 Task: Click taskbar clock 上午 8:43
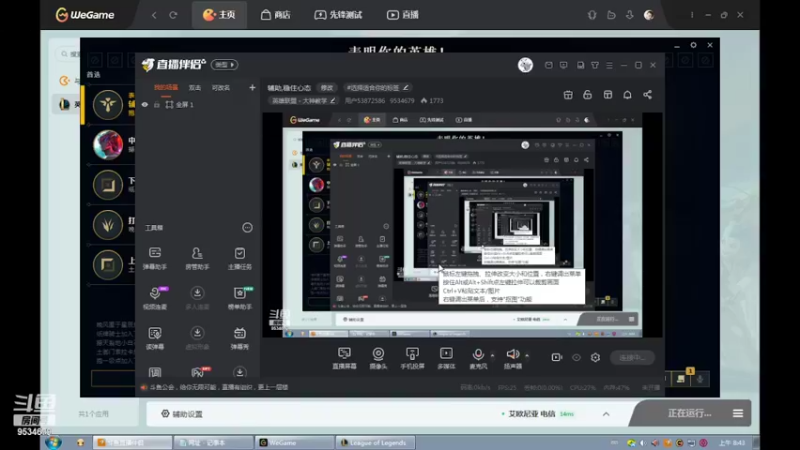(732, 443)
